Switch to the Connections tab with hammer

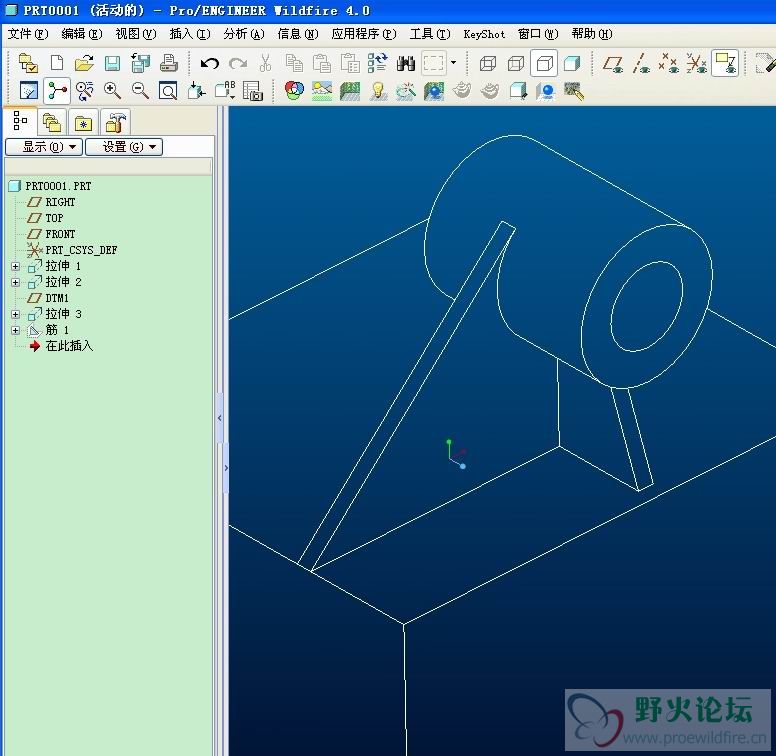[x=115, y=122]
